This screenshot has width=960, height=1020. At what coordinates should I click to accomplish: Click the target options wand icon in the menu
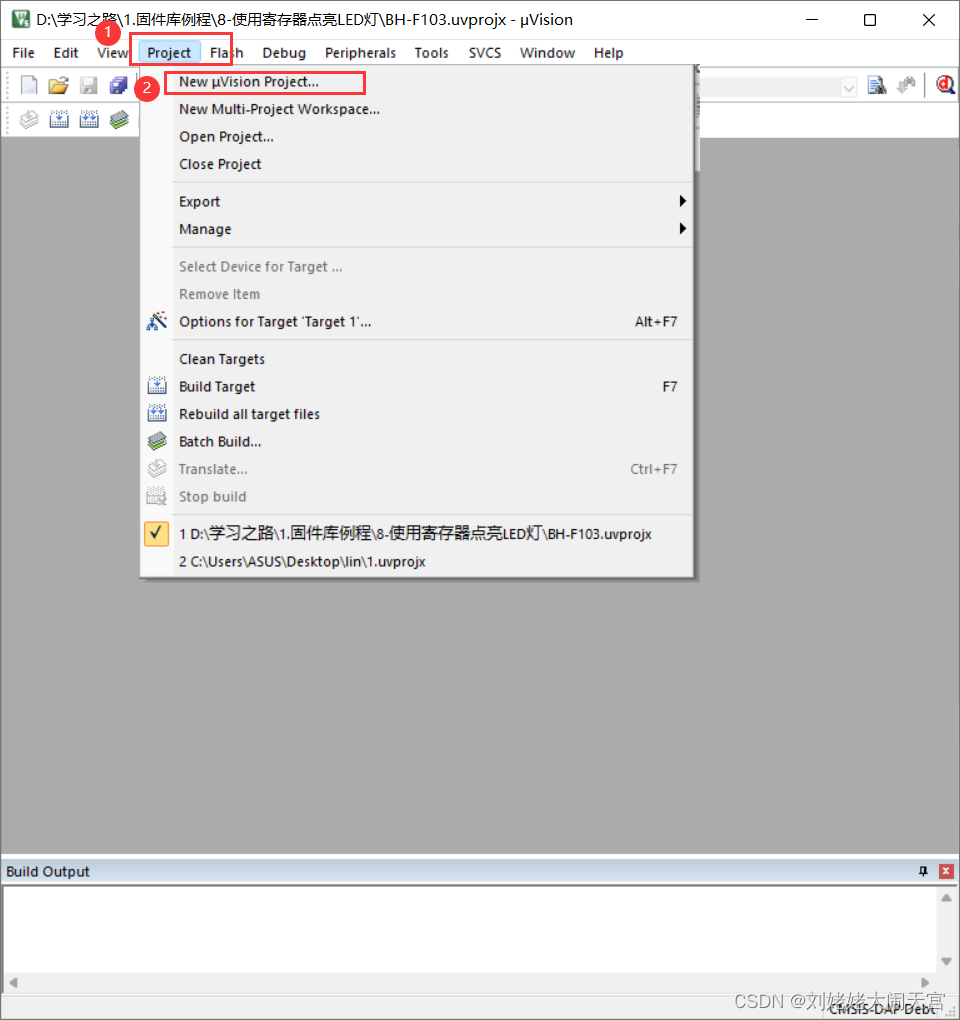(x=157, y=321)
